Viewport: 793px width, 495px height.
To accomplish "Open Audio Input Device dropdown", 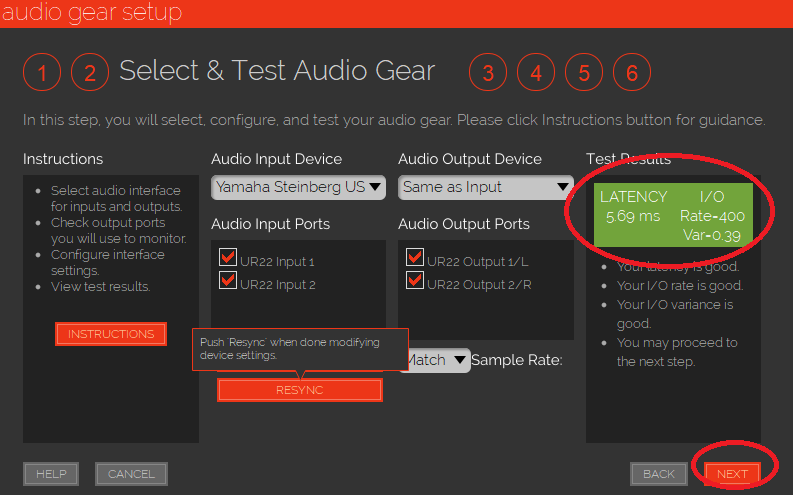I will point(298,187).
